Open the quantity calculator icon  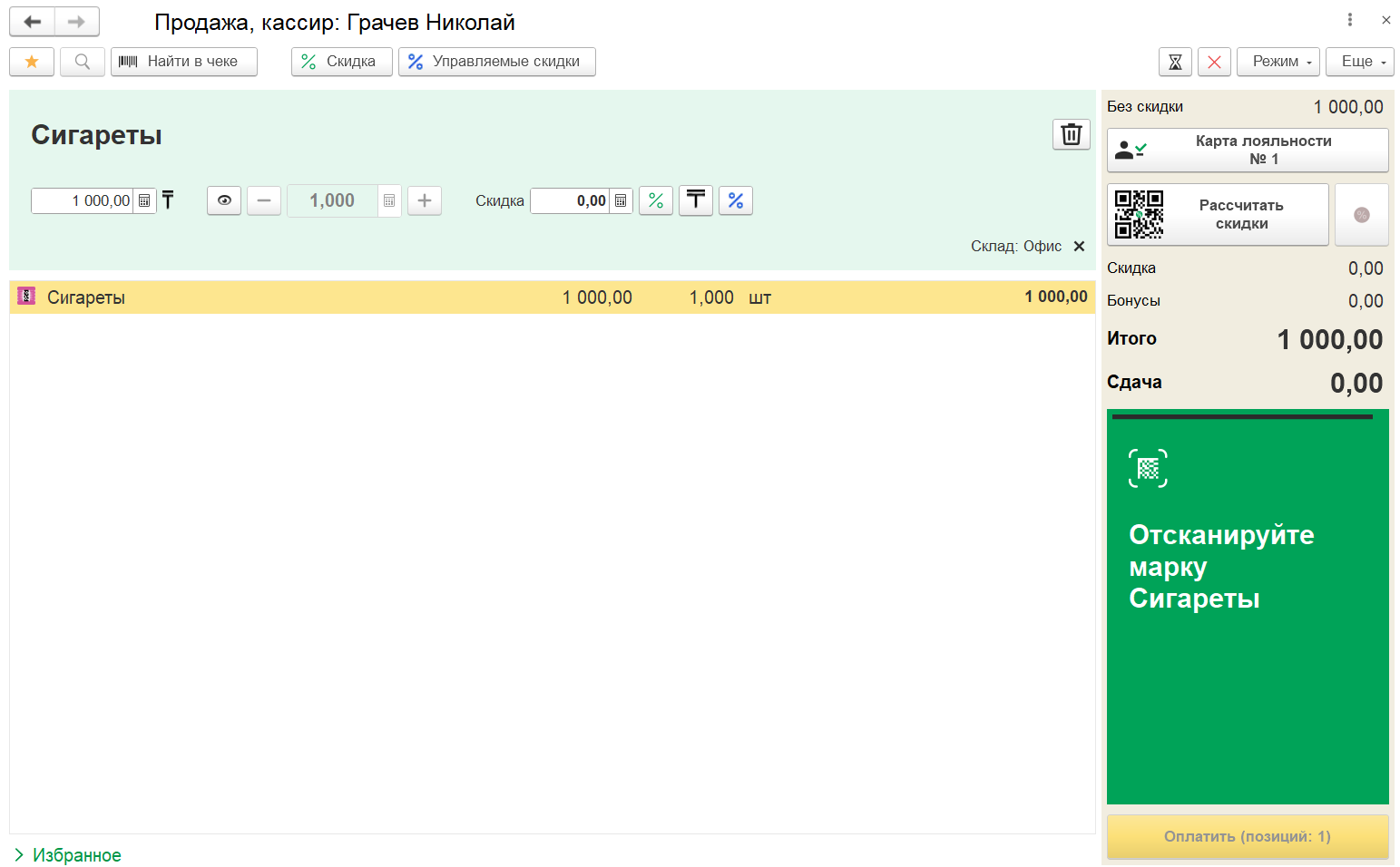click(389, 200)
